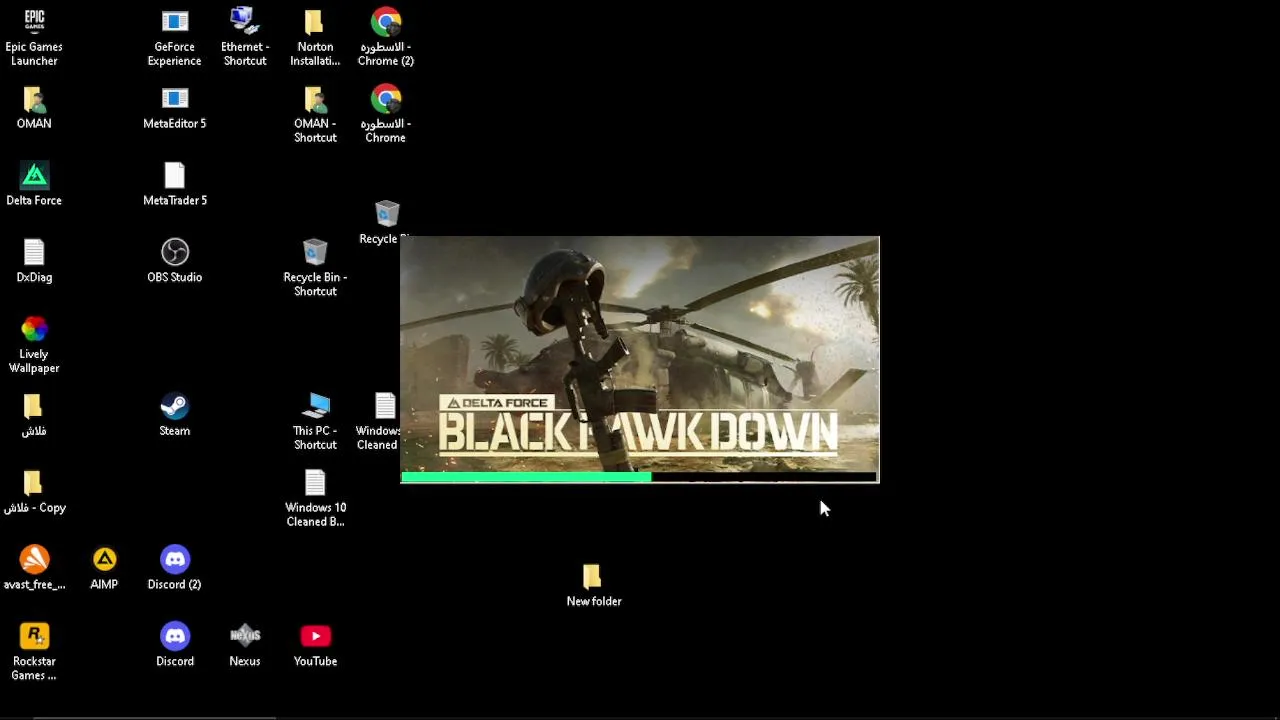Open the MetaEditor 5 icon
Screen dimensions: 1280x720
pos(174,108)
